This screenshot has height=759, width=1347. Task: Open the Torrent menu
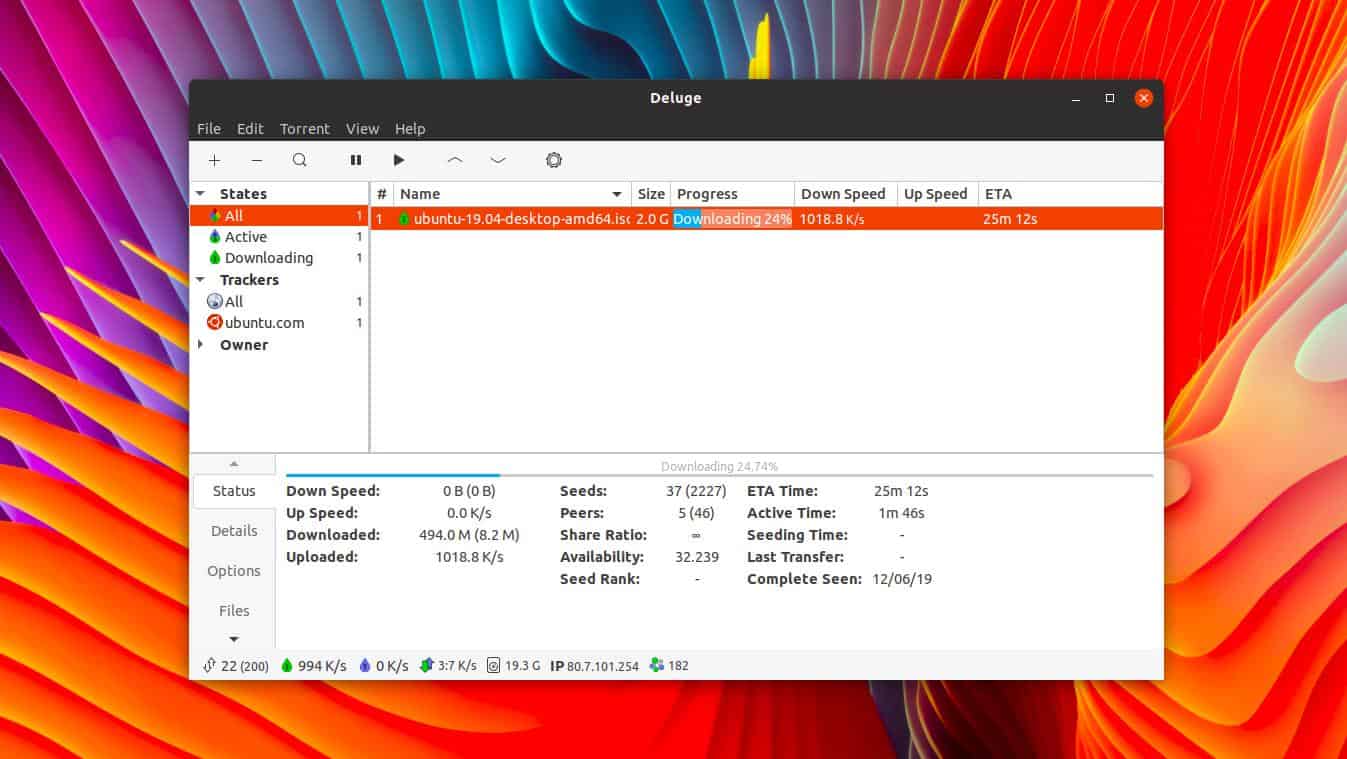coord(305,129)
